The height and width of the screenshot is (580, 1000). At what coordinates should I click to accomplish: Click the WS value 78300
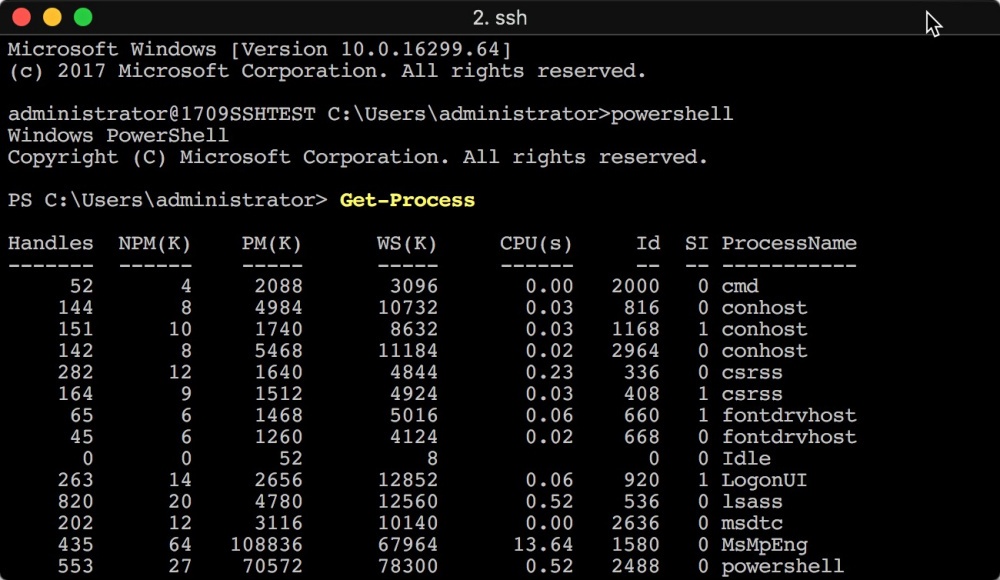coord(408,566)
